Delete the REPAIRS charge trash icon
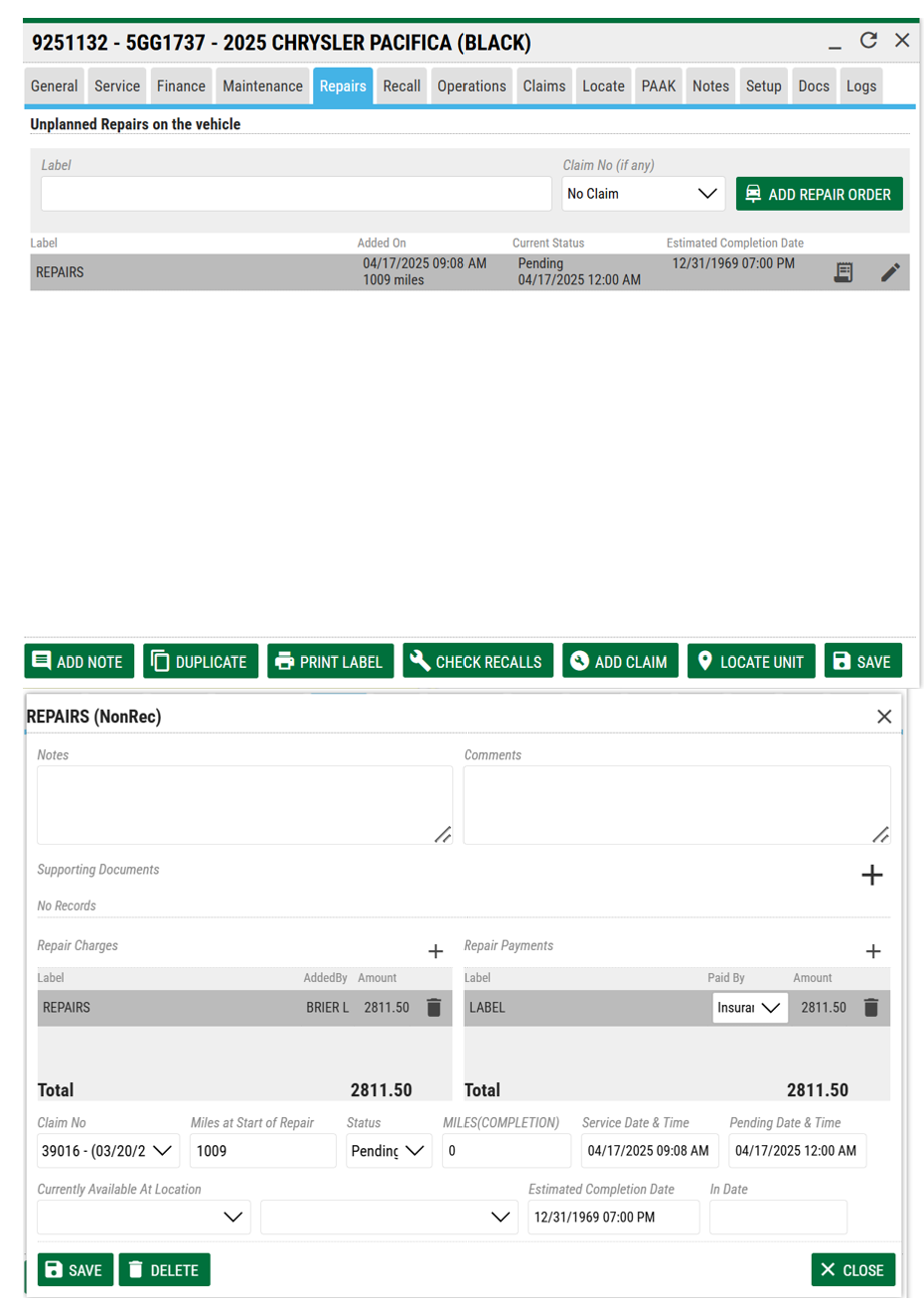Viewport: 924px width, 1307px height. 434,1008
